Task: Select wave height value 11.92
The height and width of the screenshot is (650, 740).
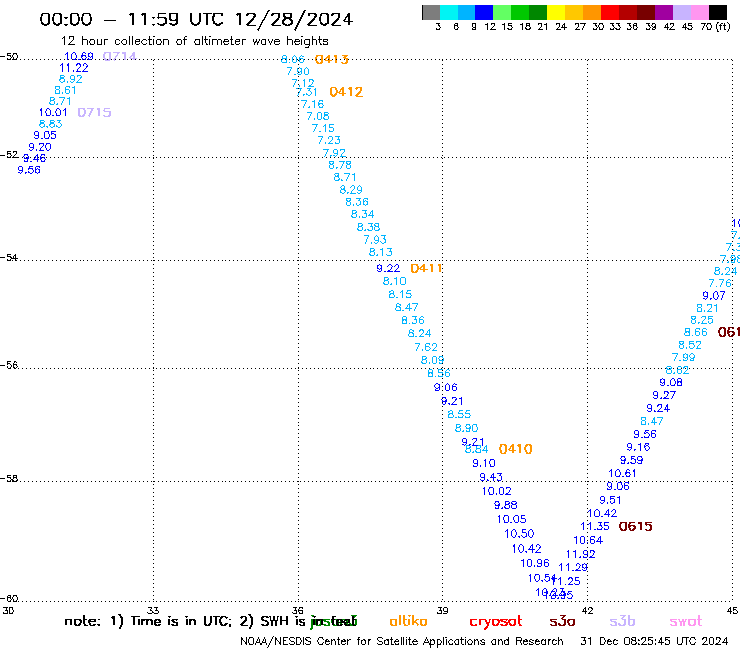Action: (580, 554)
